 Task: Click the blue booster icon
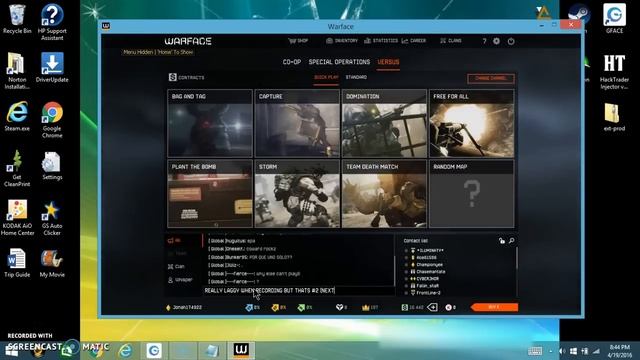click(x=249, y=307)
